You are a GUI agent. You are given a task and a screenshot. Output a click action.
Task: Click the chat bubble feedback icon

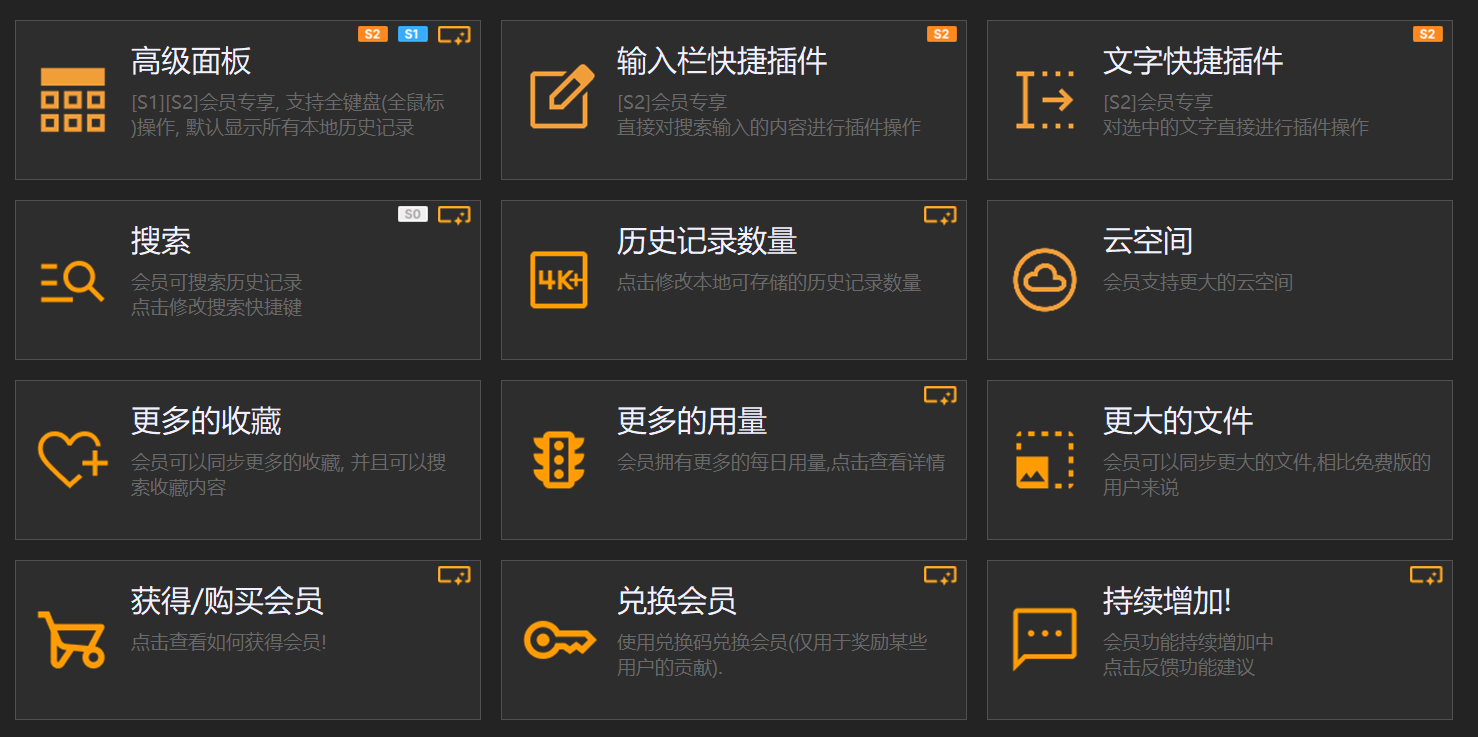click(1045, 638)
